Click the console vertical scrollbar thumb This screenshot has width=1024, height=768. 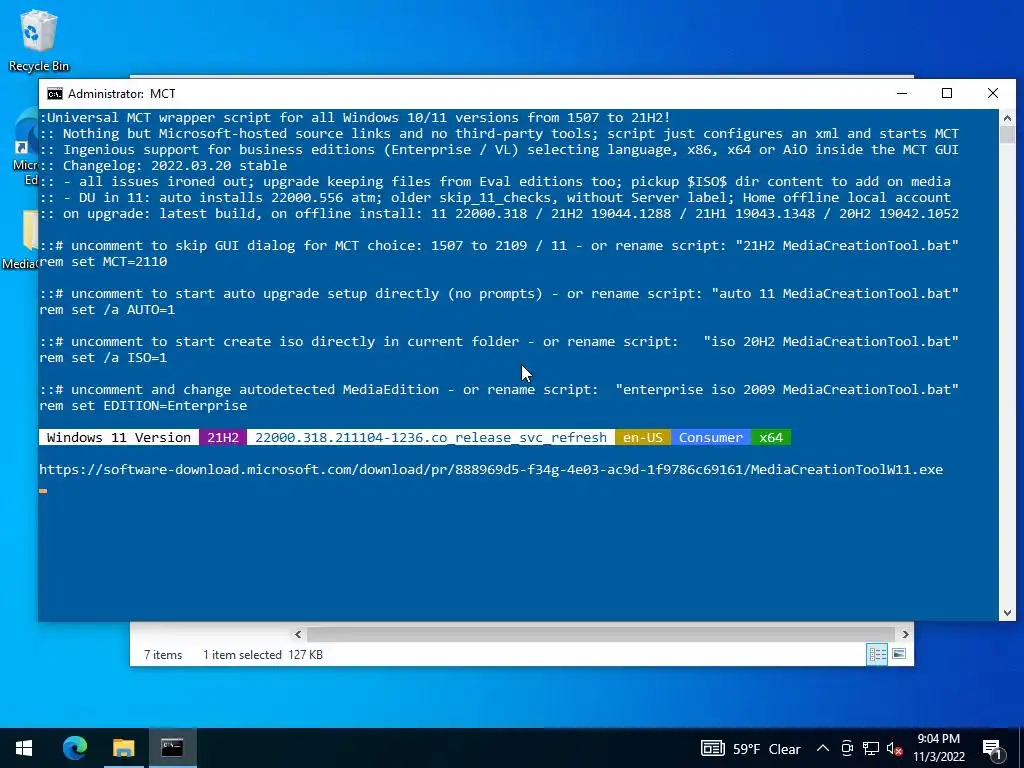pos(1007,135)
